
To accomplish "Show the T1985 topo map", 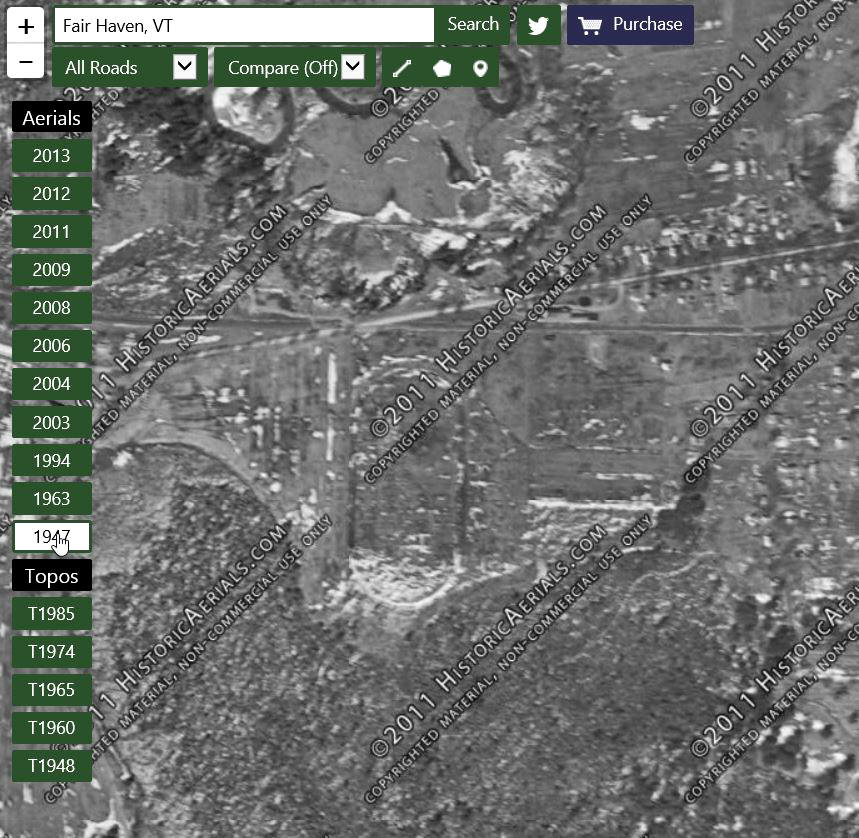I will point(52,613).
